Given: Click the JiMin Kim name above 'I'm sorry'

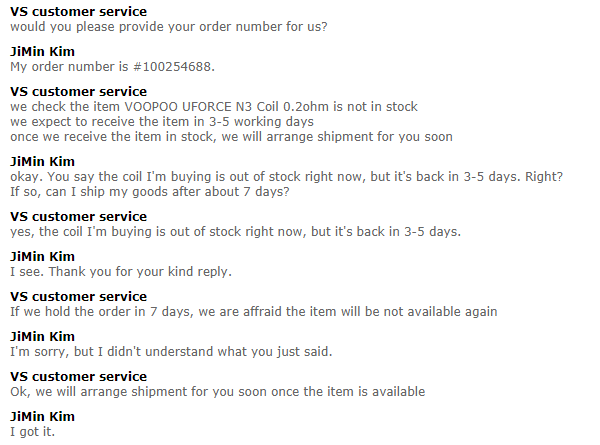Looking at the screenshot, I should [42, 337].
